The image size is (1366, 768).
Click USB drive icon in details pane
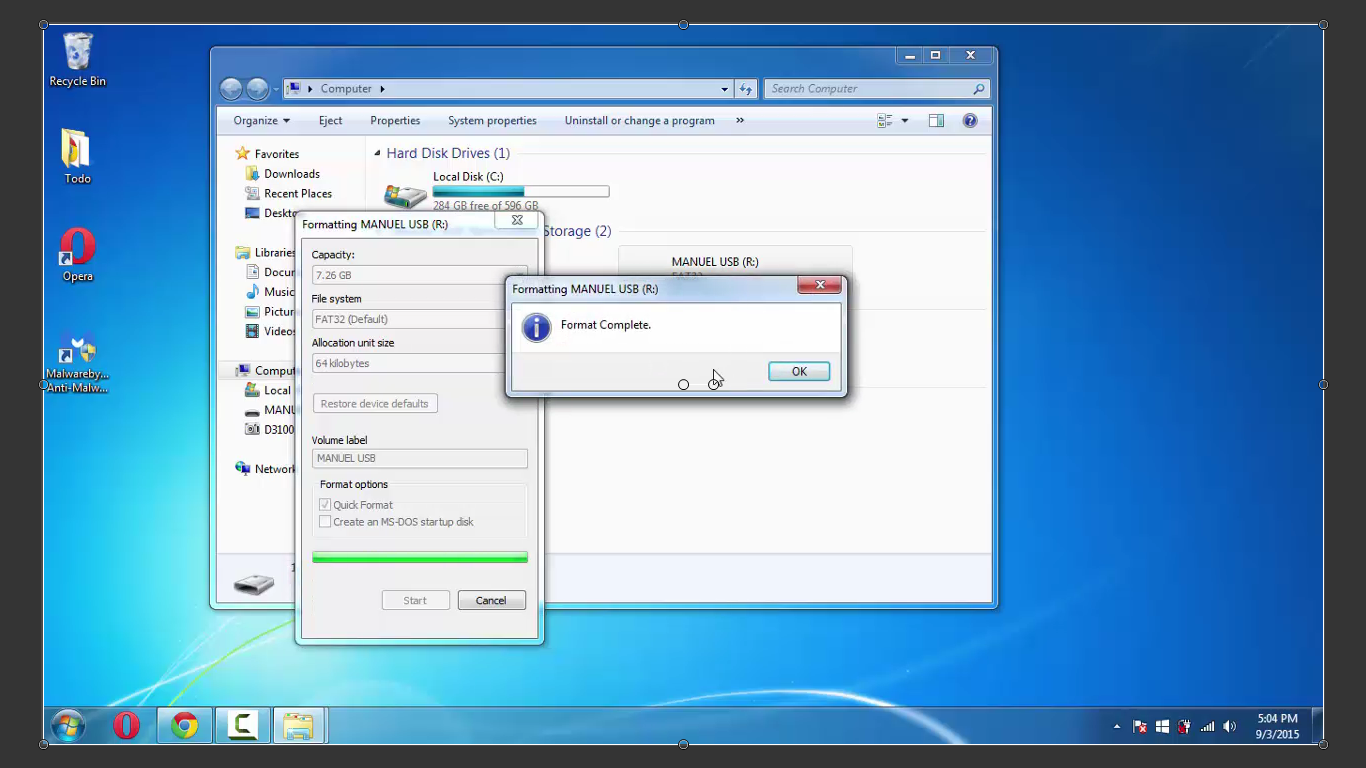tap(254, 584)
